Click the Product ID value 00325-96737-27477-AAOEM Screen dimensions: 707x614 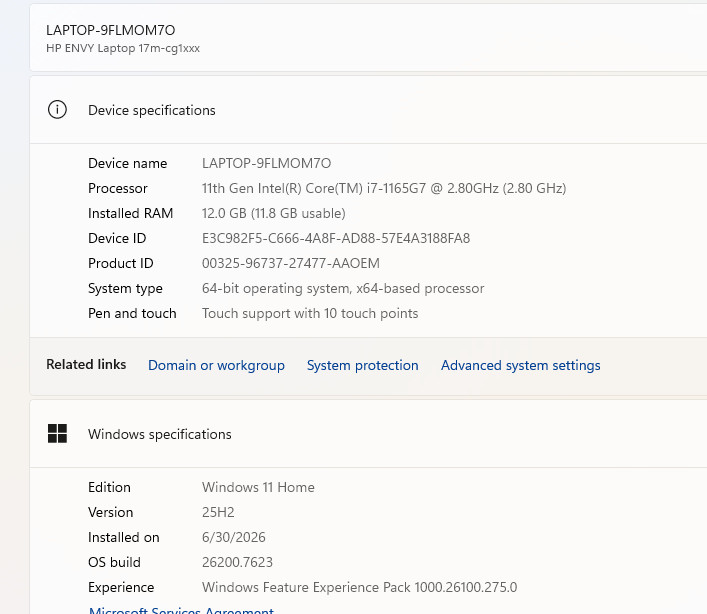[291, 263]
